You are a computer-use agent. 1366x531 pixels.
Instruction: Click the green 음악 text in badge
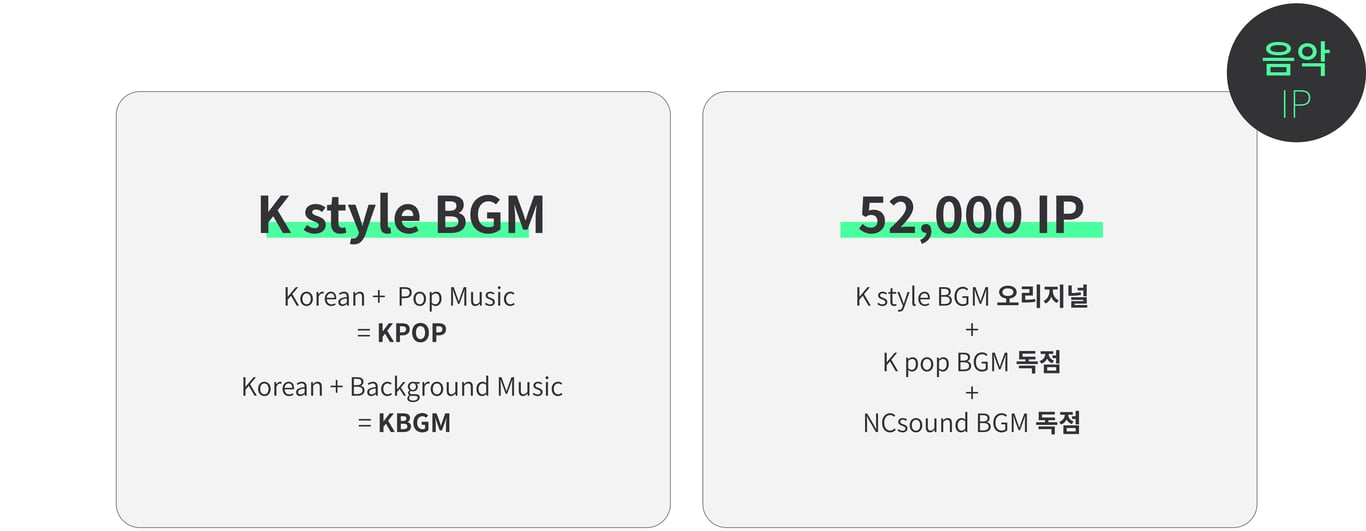pyautogui.click(x=1295, y=59)
